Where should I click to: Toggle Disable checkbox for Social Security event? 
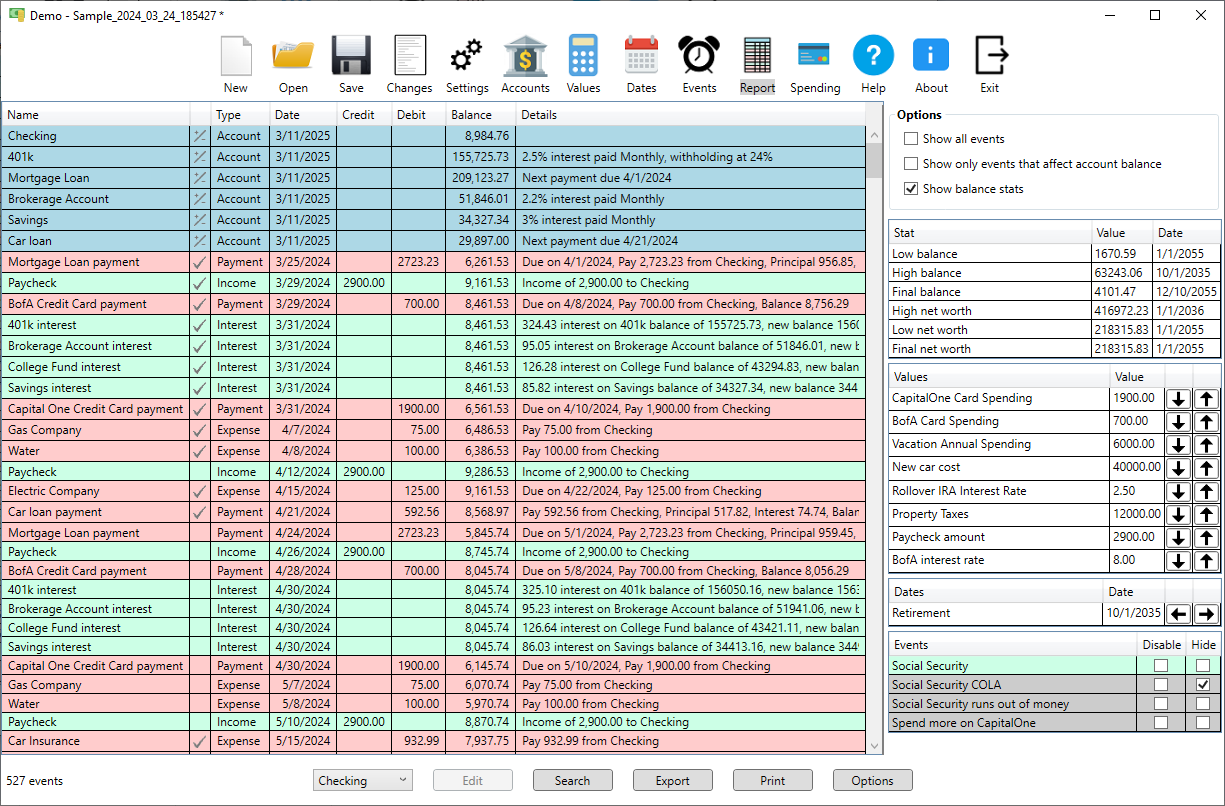(x=1161, y=666)
